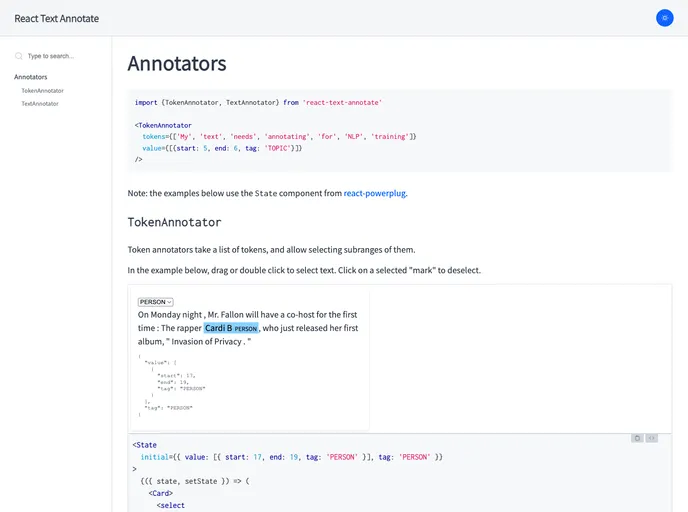Toggle the theme with the blue sun button
Screen dimensions: 688x512
point(664,18)
